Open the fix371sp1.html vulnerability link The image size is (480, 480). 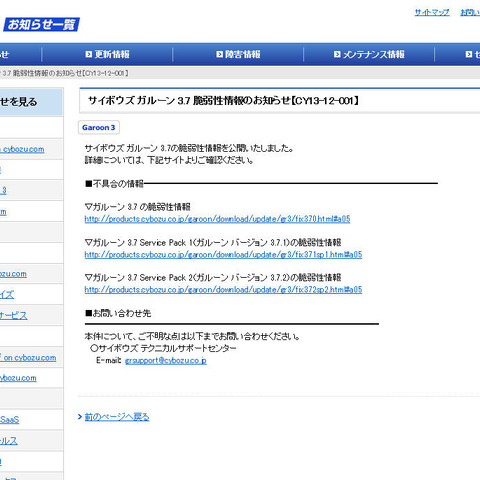click(x=223, y=255)
